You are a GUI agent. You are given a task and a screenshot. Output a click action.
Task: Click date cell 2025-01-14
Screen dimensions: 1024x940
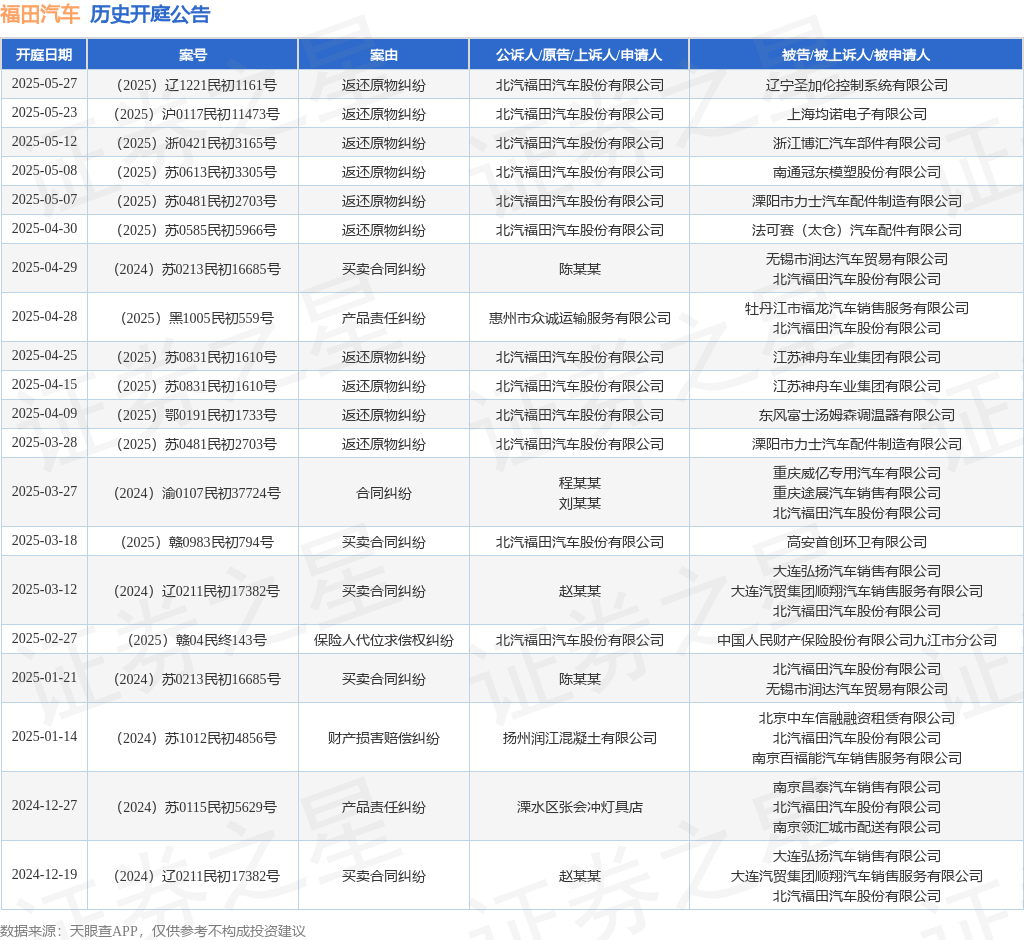click(44, 737)
